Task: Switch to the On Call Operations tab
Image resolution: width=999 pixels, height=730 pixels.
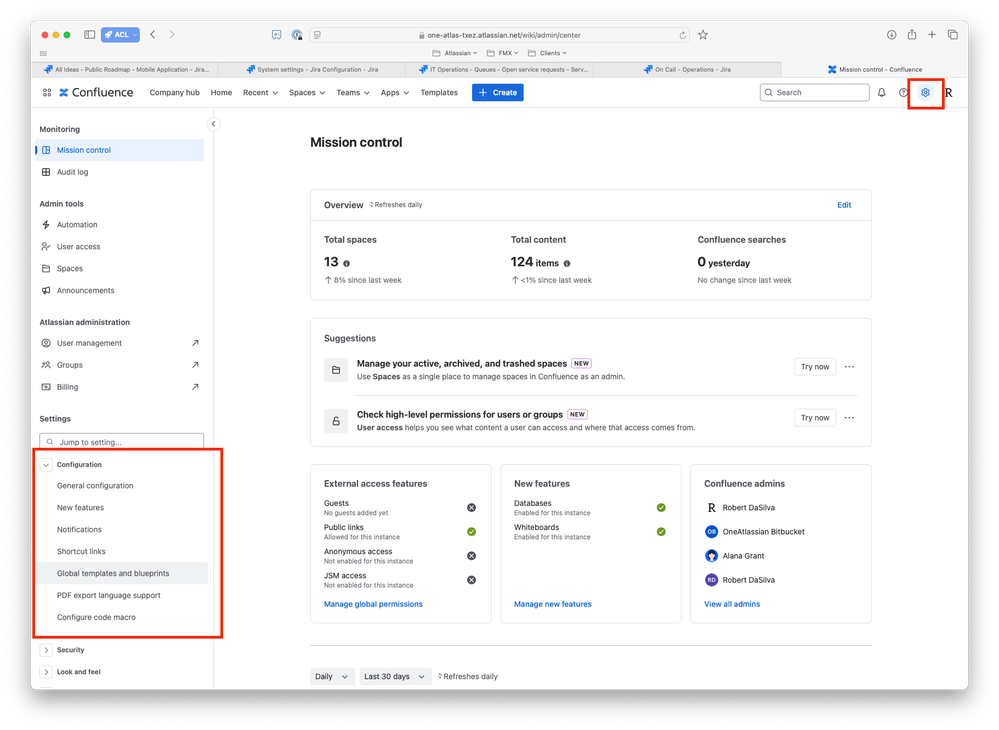Action: tap(687, 69)
